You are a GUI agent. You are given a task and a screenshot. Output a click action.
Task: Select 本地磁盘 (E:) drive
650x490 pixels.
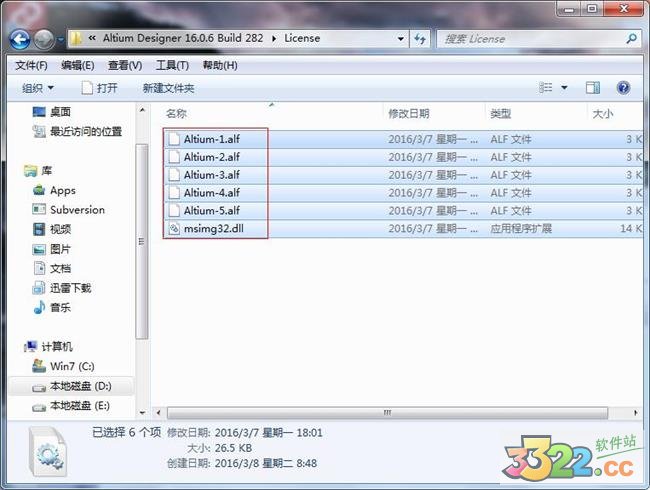(x=71, y=405)
